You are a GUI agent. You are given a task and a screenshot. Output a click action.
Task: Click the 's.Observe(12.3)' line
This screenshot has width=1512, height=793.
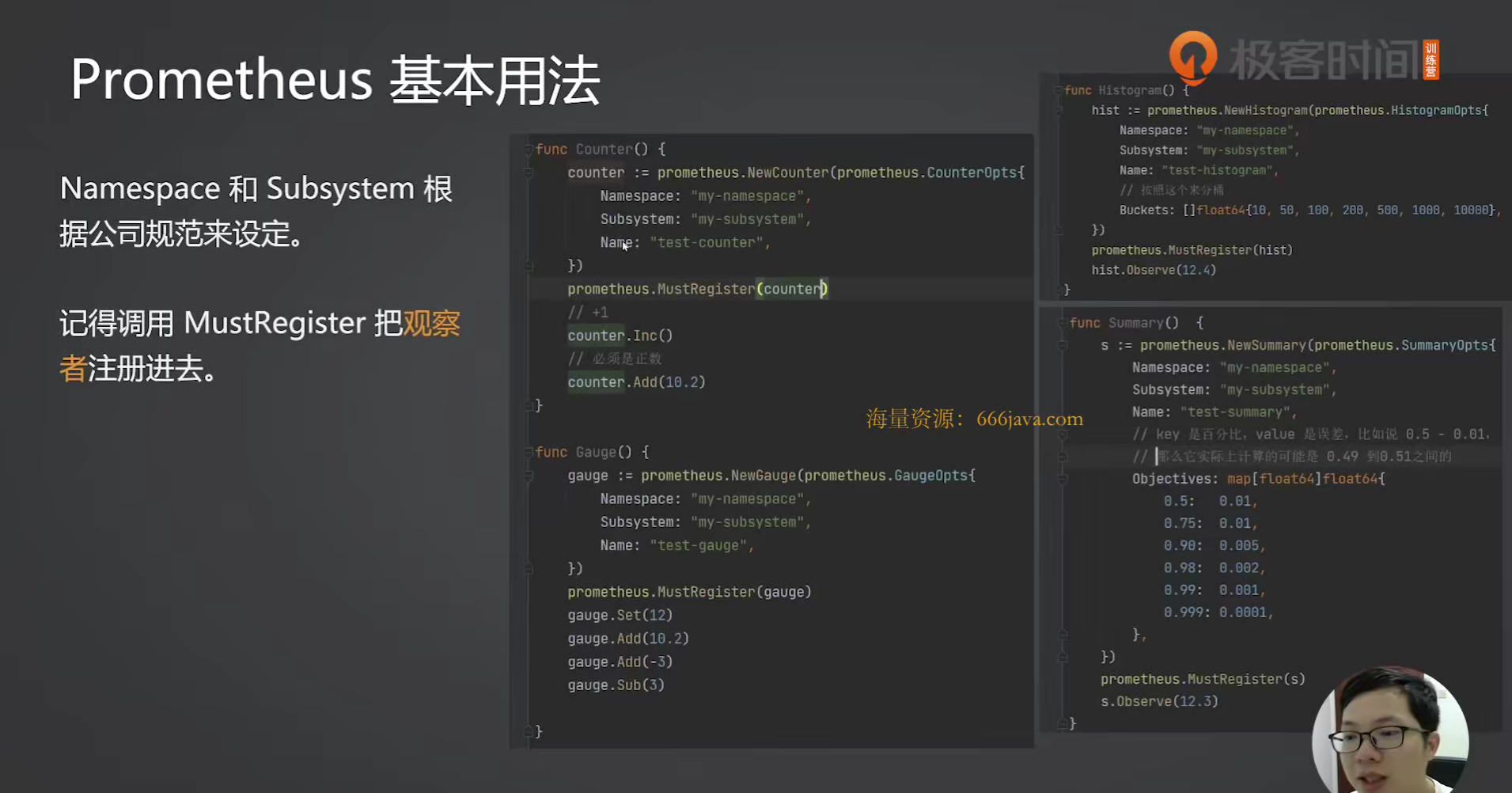(1159, 702)
